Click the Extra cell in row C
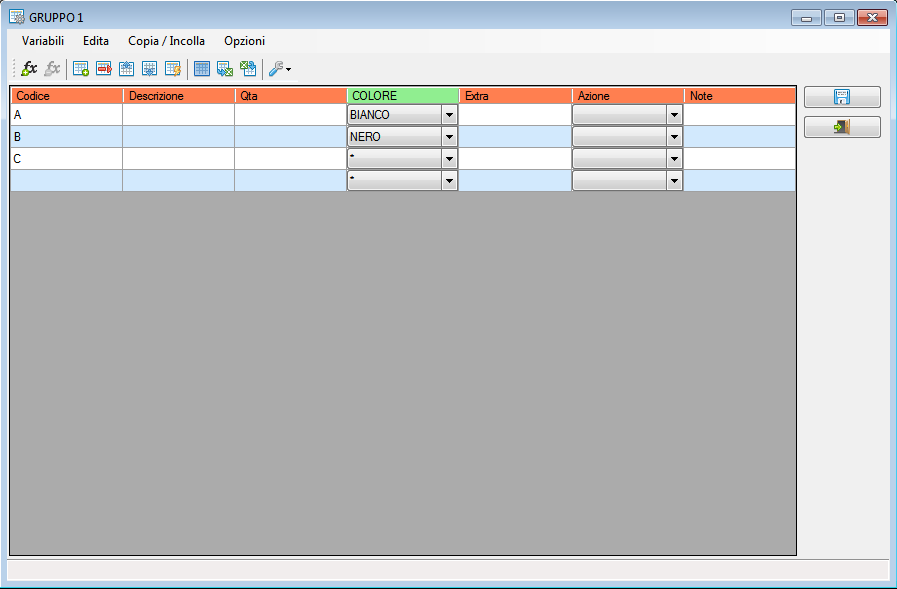This screenshot has width=897, height=589. (x=516, y=158)
